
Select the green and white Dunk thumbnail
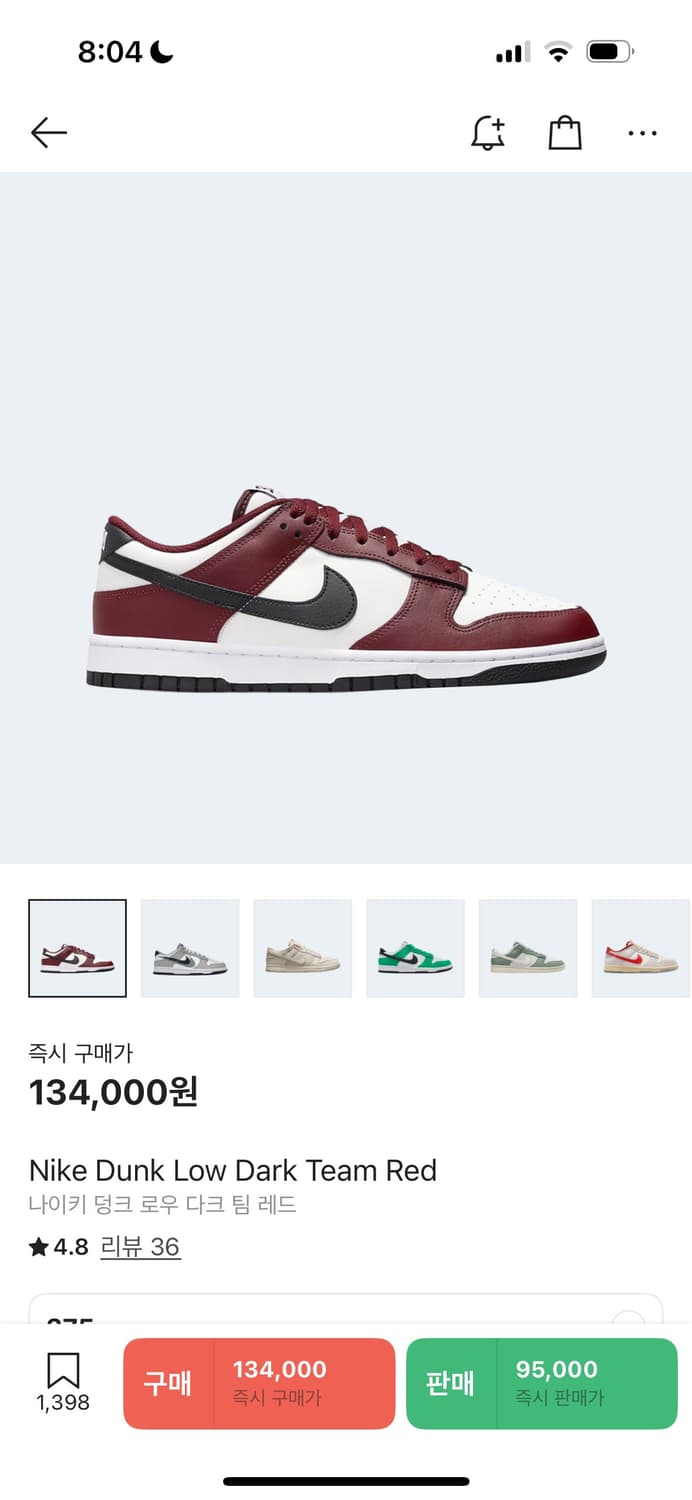(x=415, y=948)
